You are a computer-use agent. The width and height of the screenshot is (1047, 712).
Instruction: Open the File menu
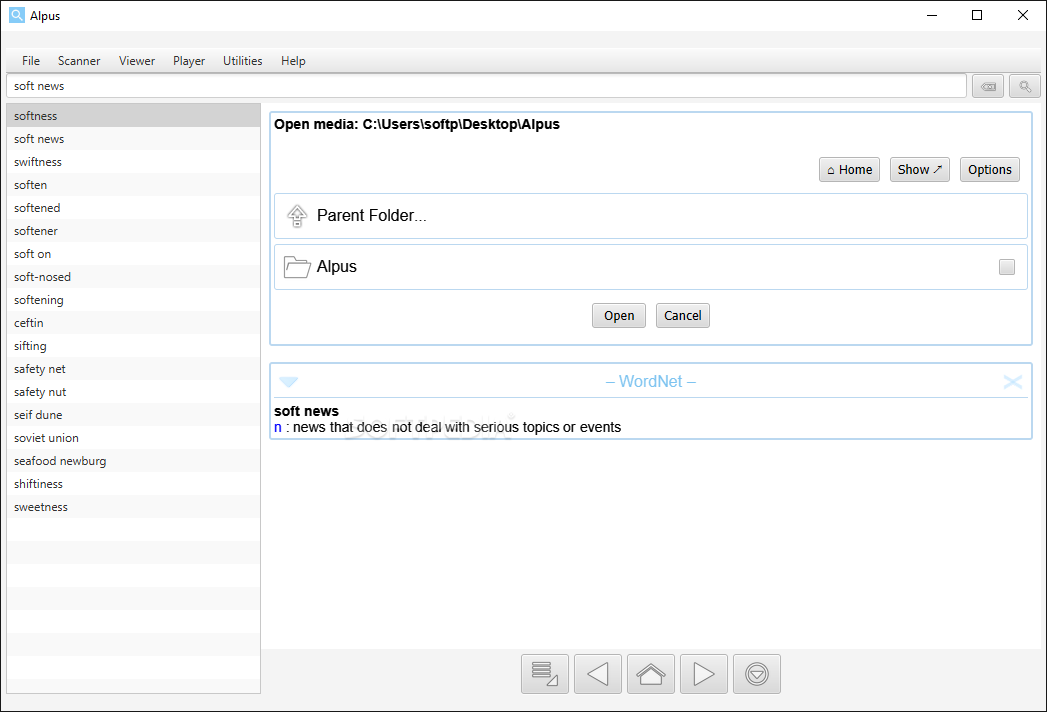pos(31,61)
